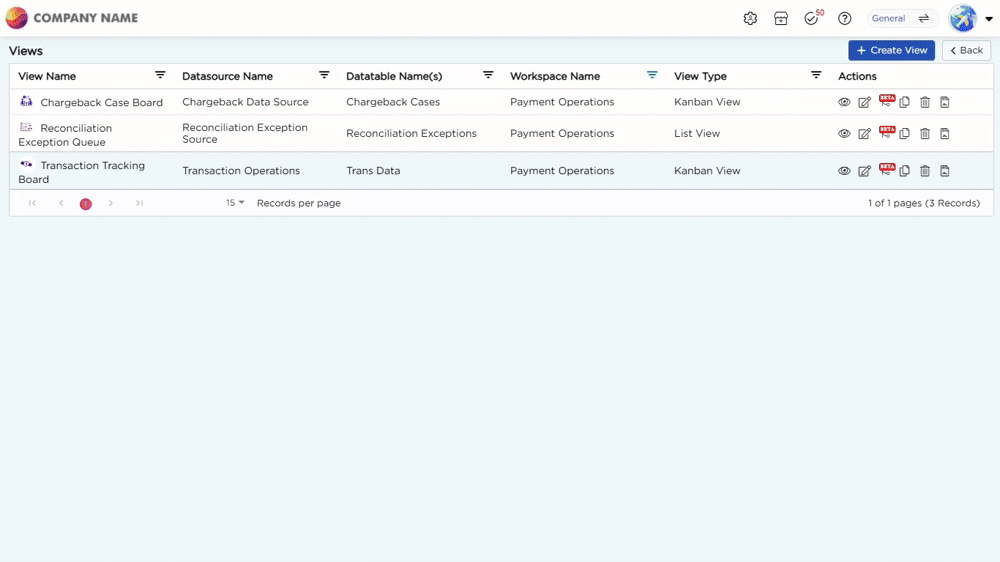1000x562 pixels.
Task: Open the tasks checkmark notification icon
Action: click(812, 18)
